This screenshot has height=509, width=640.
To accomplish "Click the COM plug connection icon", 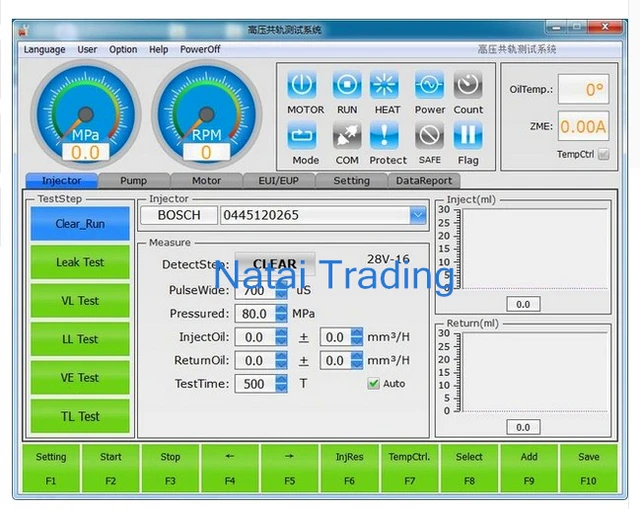I will point(347,136).
